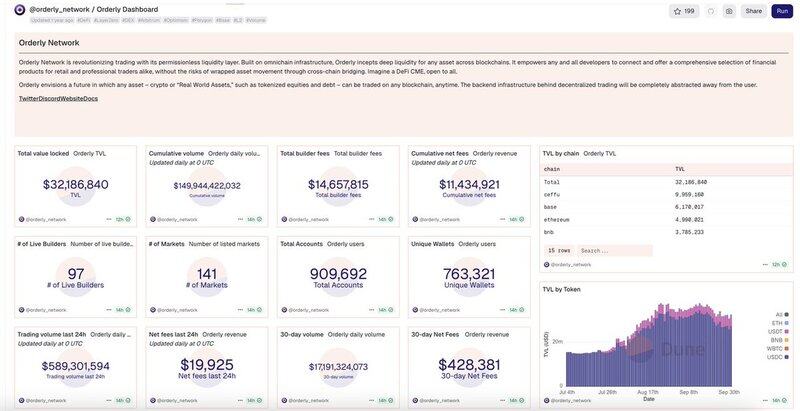
Task: Select the #DeFi tag
Action: click(83, 20)
